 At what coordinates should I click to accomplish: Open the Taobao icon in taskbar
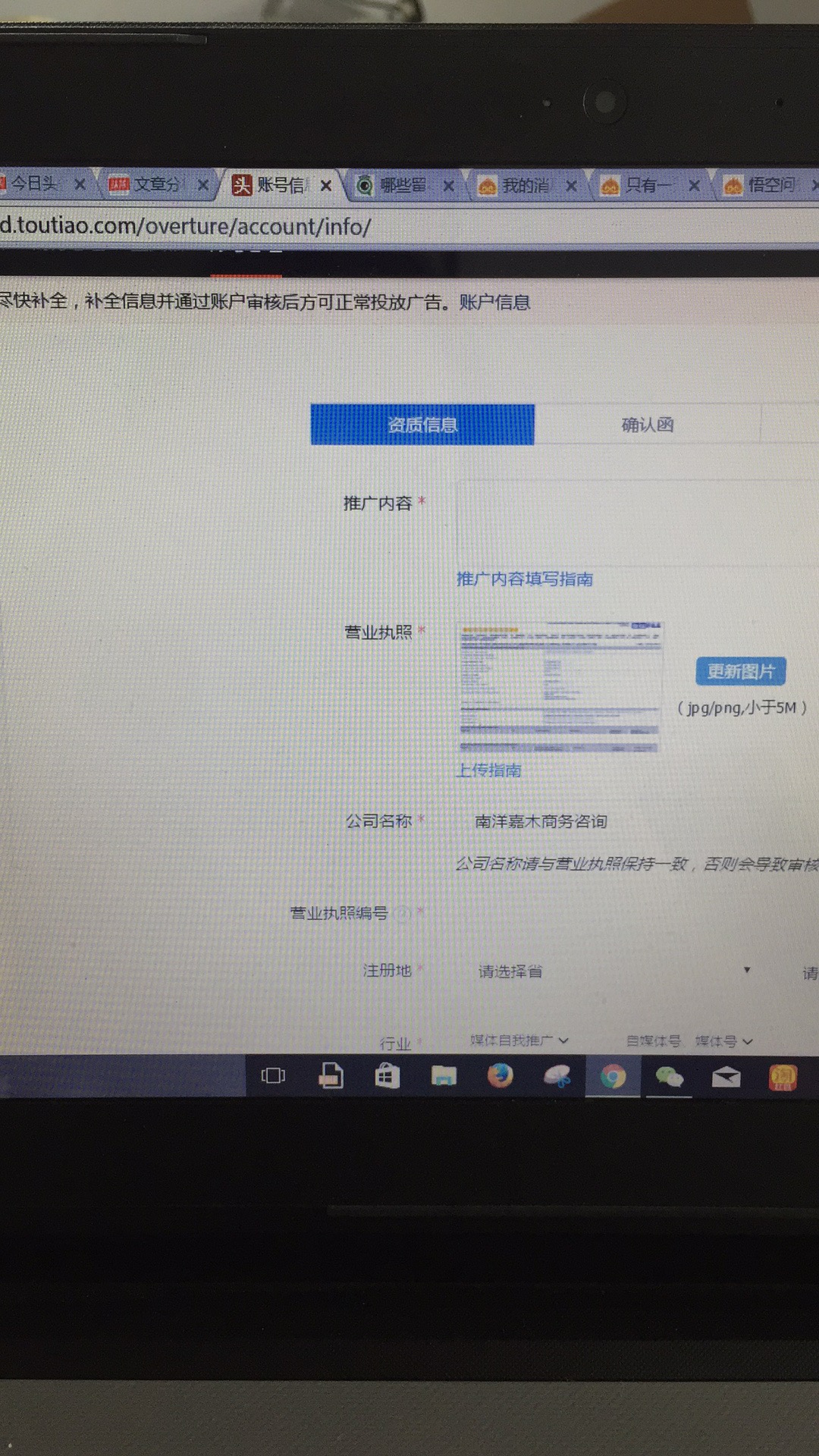click(783, 1077)
